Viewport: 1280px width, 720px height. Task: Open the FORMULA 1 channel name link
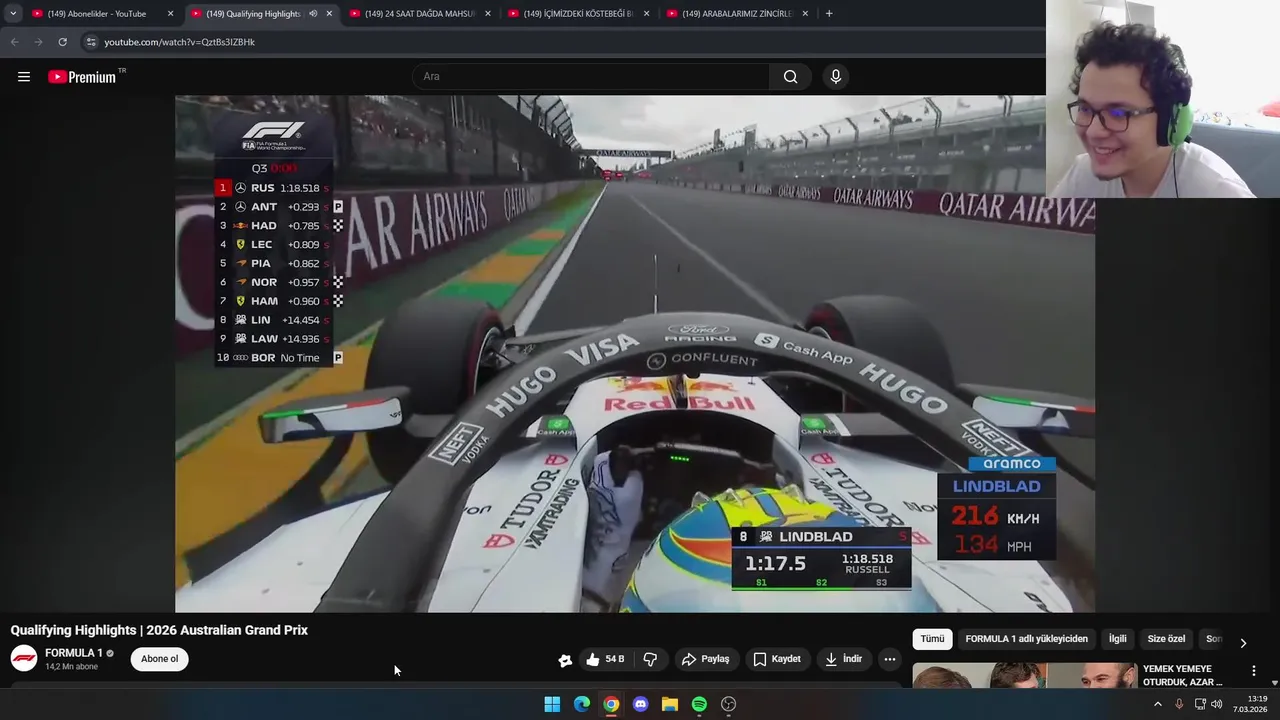[74, 653]
